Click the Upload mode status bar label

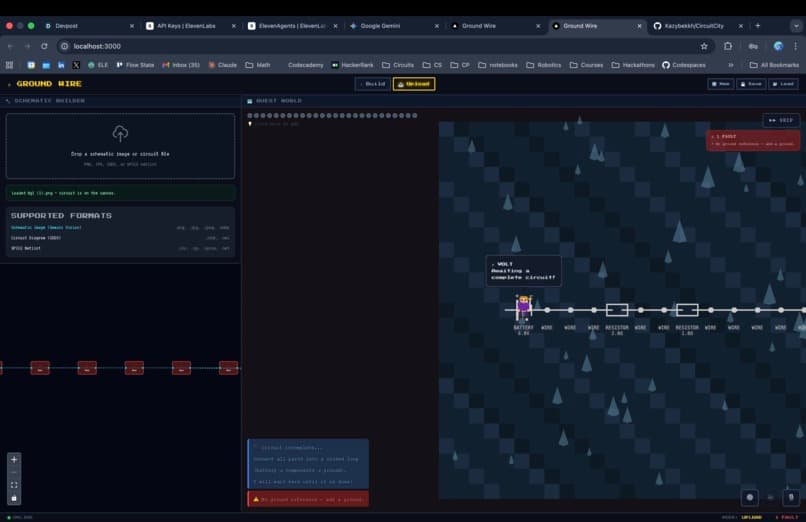(751, 517)
